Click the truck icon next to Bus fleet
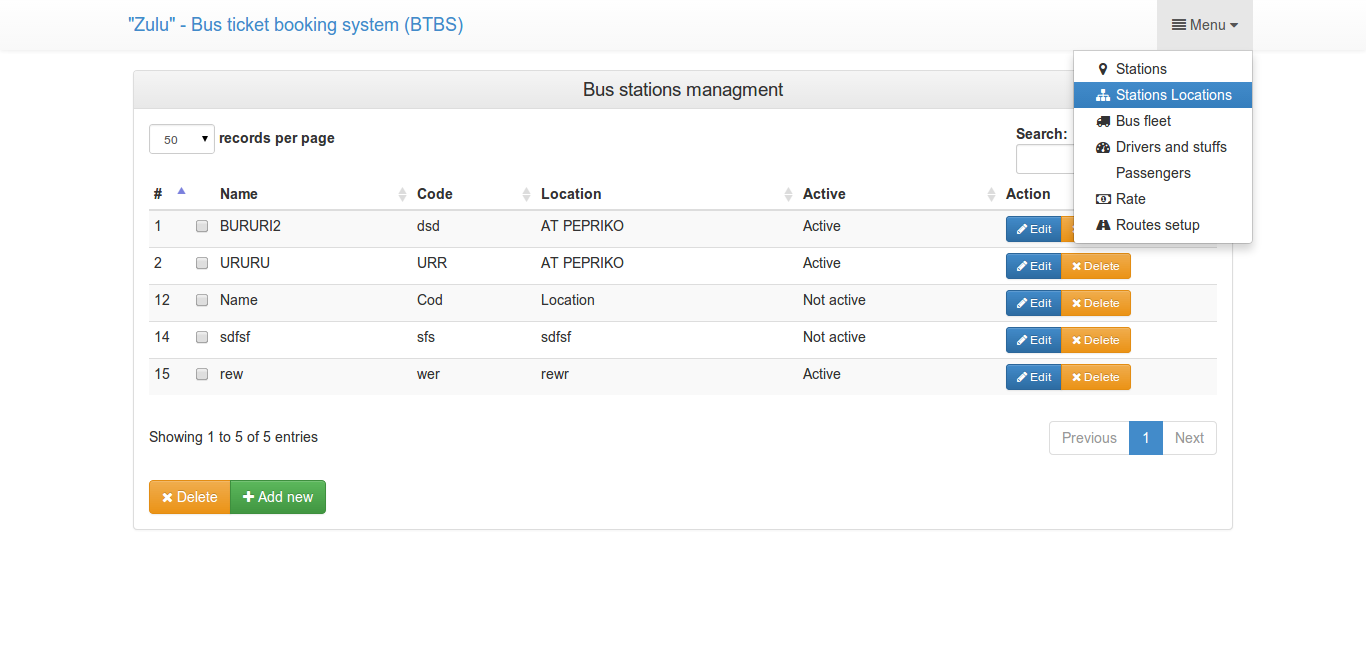Screen dimensions: 1366x656 coord(1103,121)
